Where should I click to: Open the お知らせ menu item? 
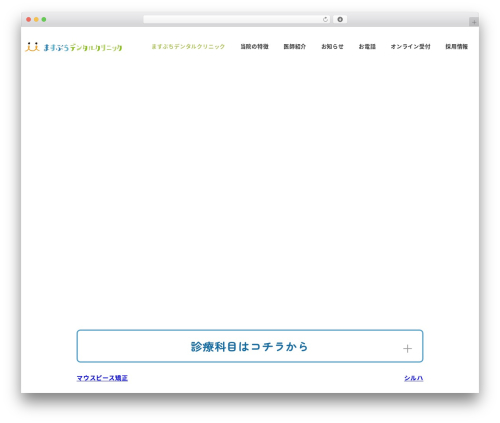[x=332, y=47]
